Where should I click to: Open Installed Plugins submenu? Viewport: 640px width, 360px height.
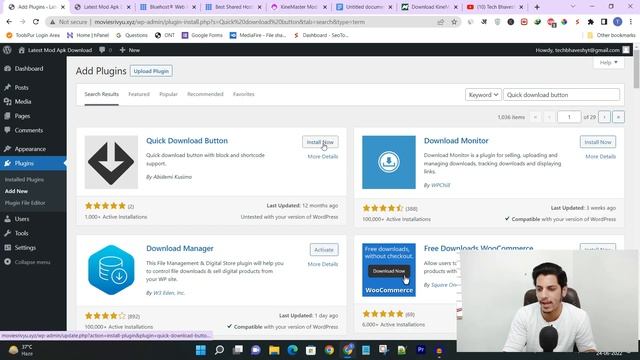click(x=24, y=180)
